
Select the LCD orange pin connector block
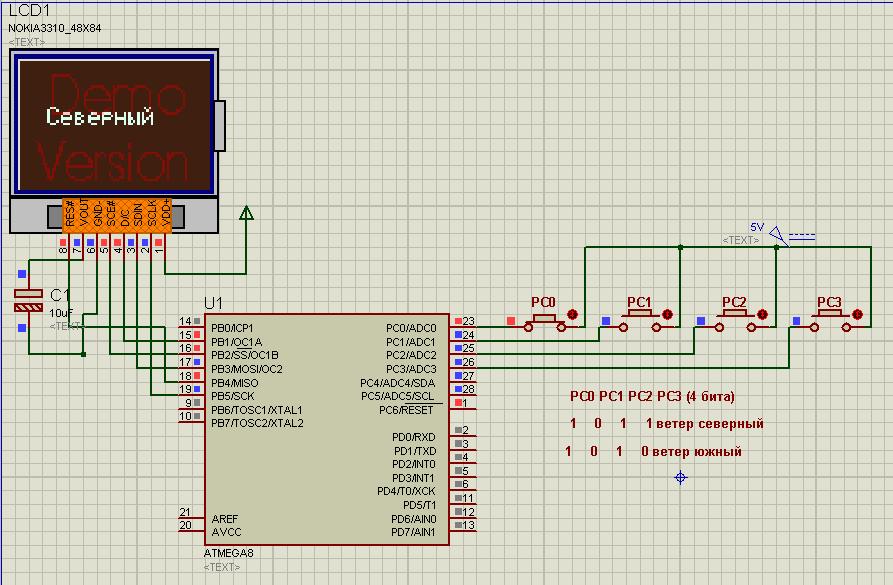click(x=117, y=215)
